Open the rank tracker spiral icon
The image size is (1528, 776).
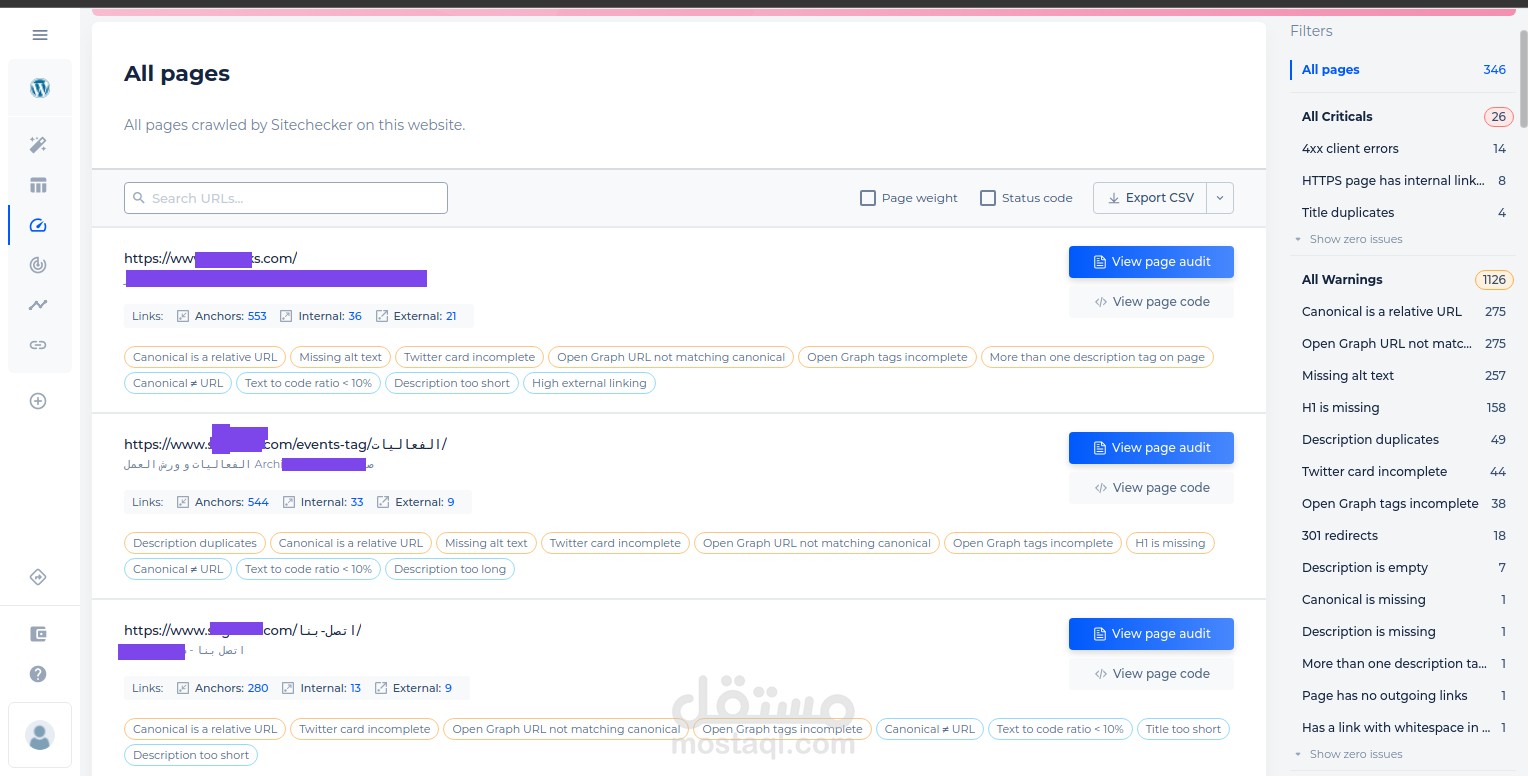[x=38, y=265]
